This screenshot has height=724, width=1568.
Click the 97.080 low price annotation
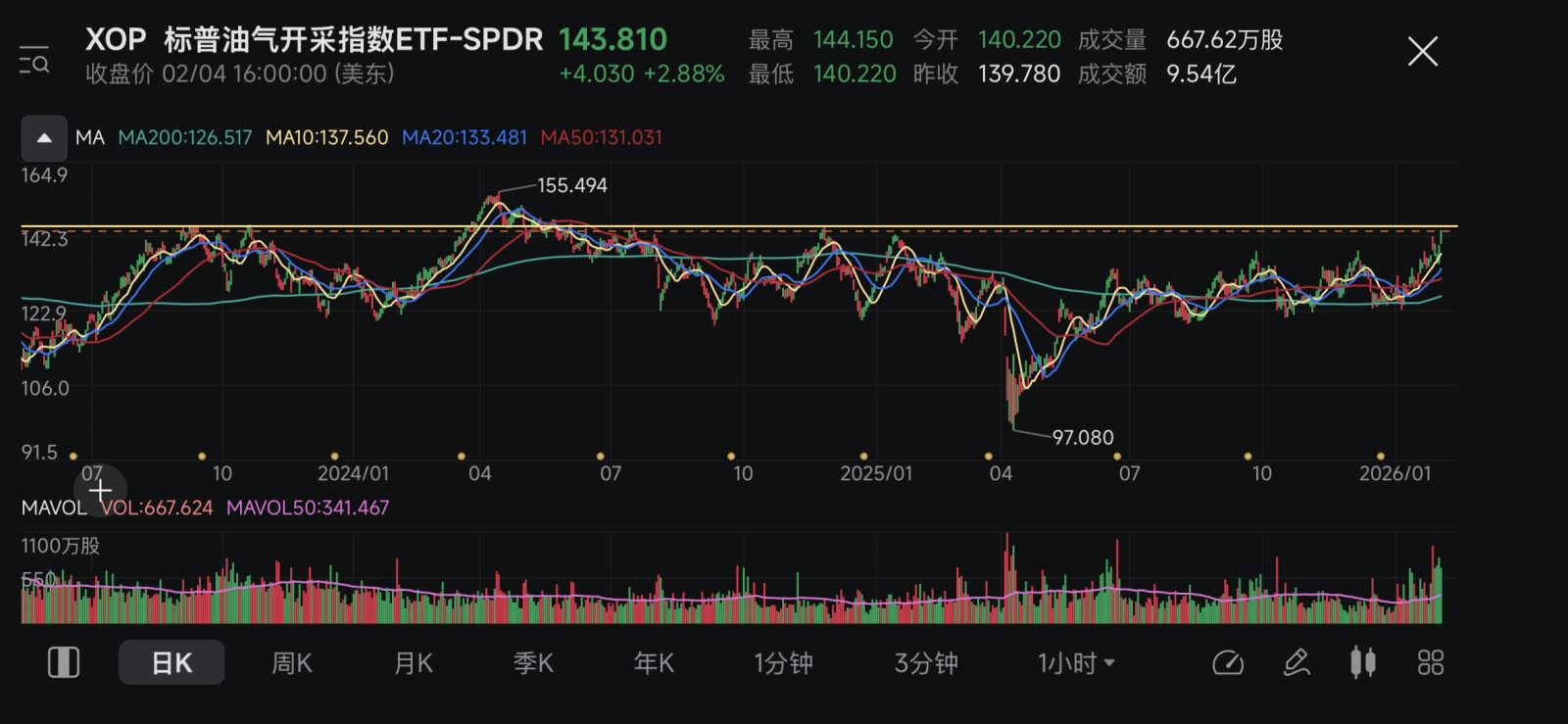(x=1083, y=437)
